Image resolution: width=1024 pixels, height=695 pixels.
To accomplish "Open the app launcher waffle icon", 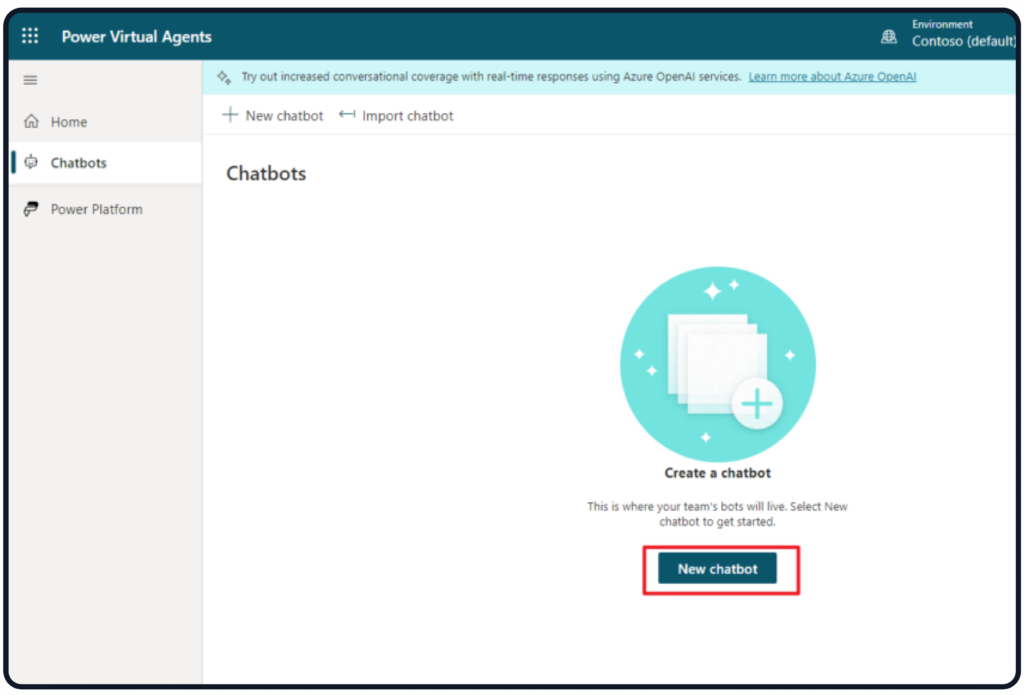I will (30, 36).
